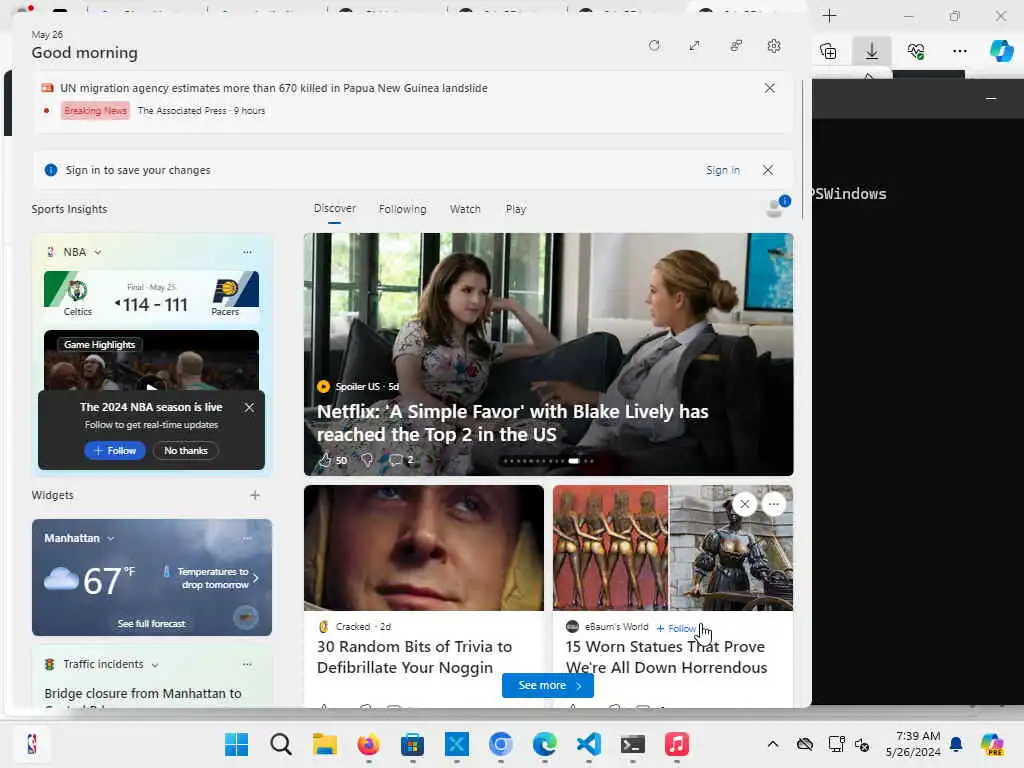The width and height of the screenshot is (1024, 768).
Task: Open the 30 Random Bits of Trivia article
Action: tap(414, 657)
